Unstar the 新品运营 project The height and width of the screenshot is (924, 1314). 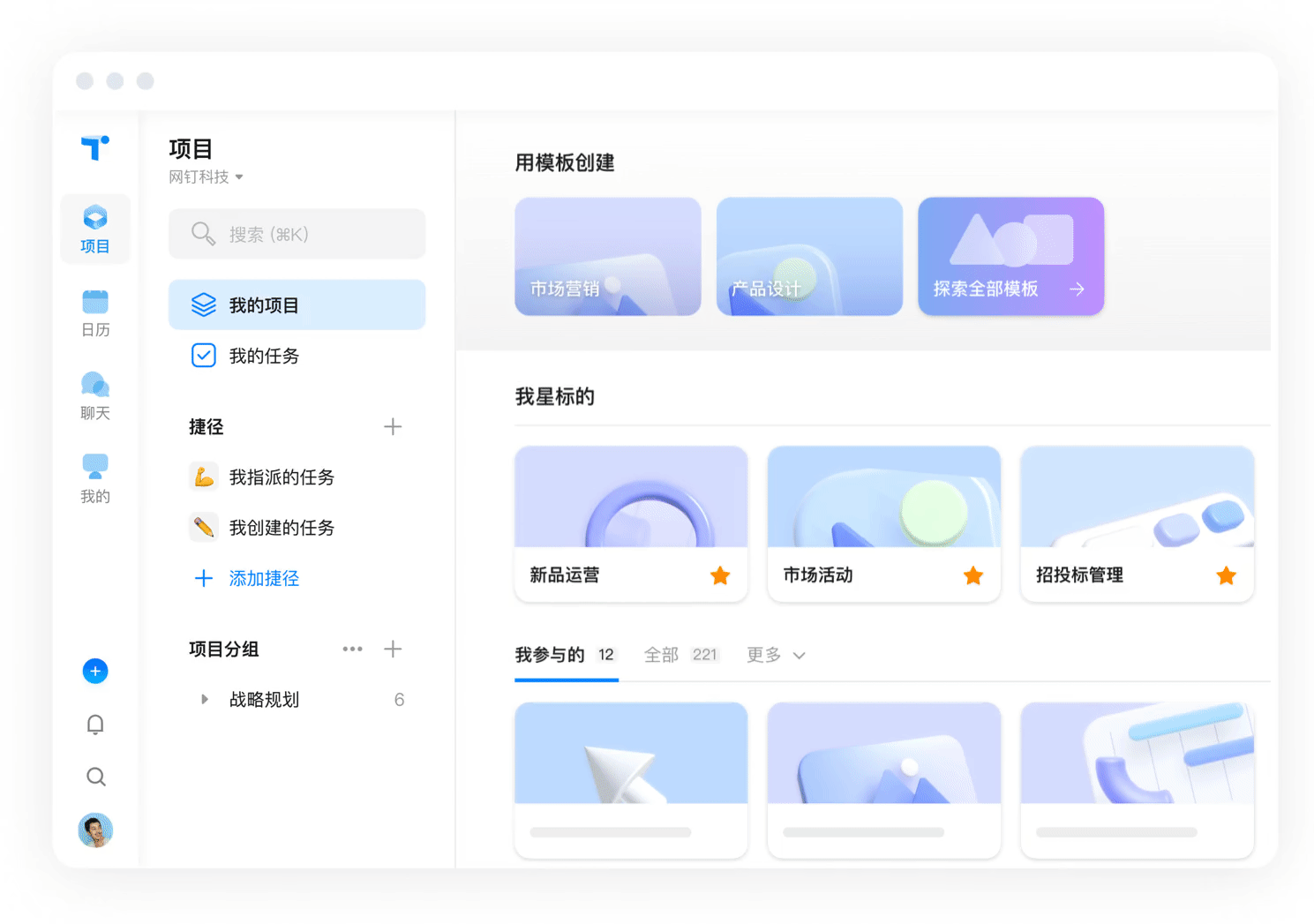point(720,575)
